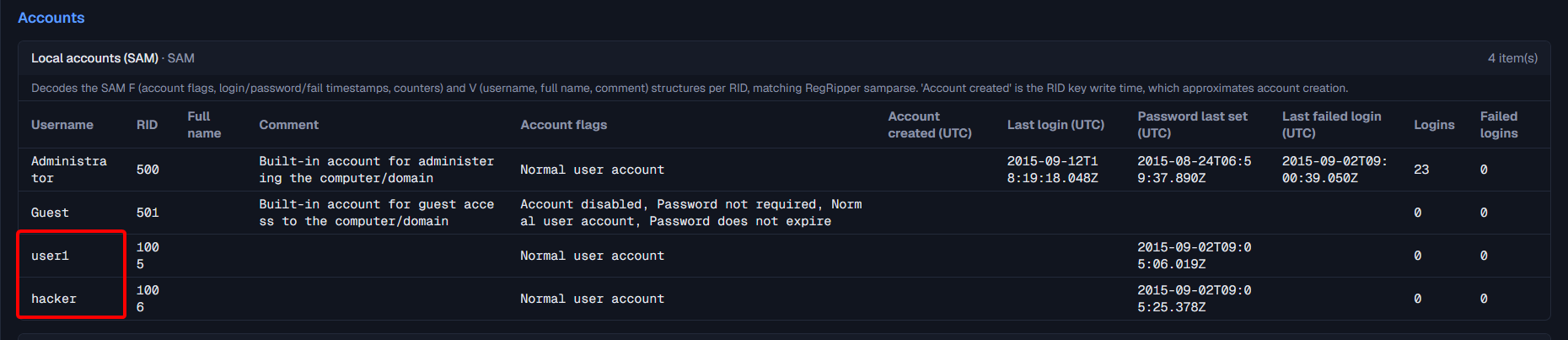Click the RID column header
The height and width of the screenshot is (340, 1568).
pyautogui.click(x=147, y=125)
